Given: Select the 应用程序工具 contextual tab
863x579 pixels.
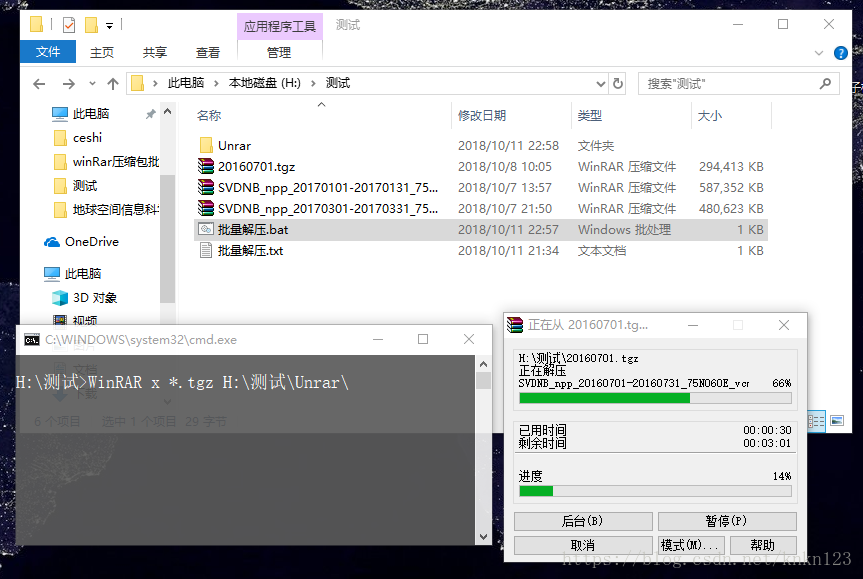Looking at the screenshot, I should click(280, 26).
